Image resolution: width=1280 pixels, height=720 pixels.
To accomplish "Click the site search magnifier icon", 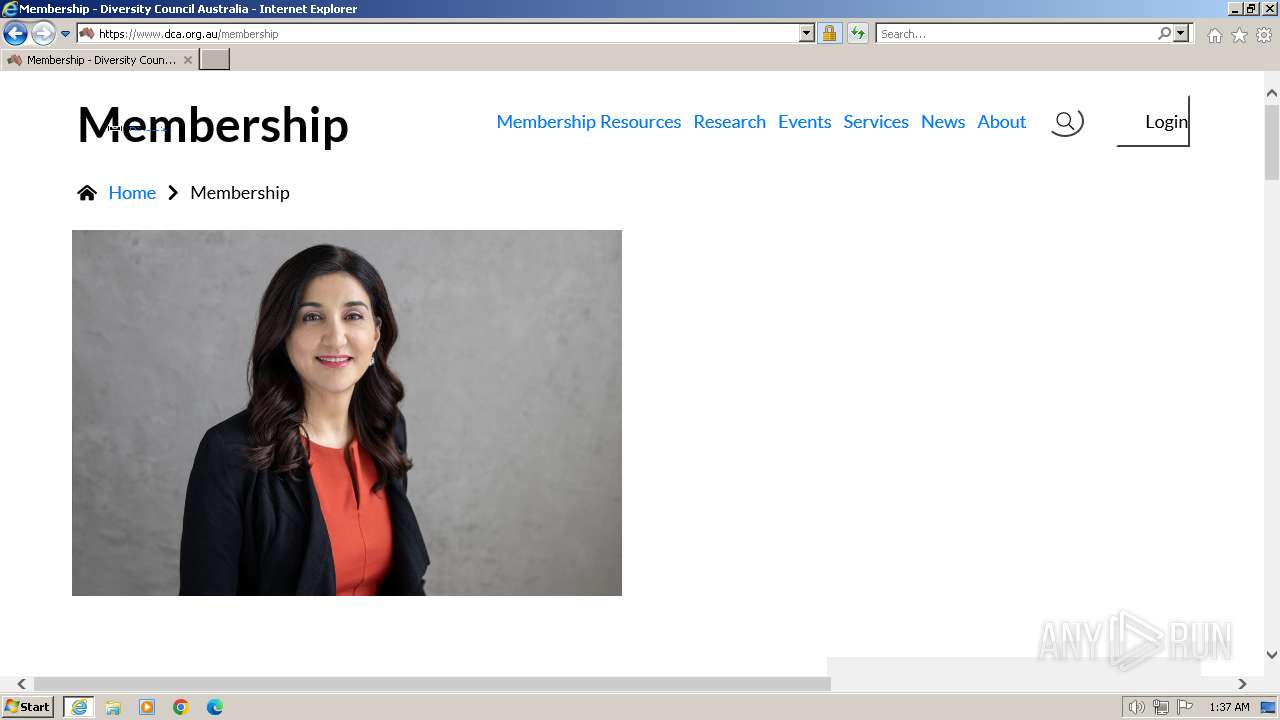I will click(1066, 122).
